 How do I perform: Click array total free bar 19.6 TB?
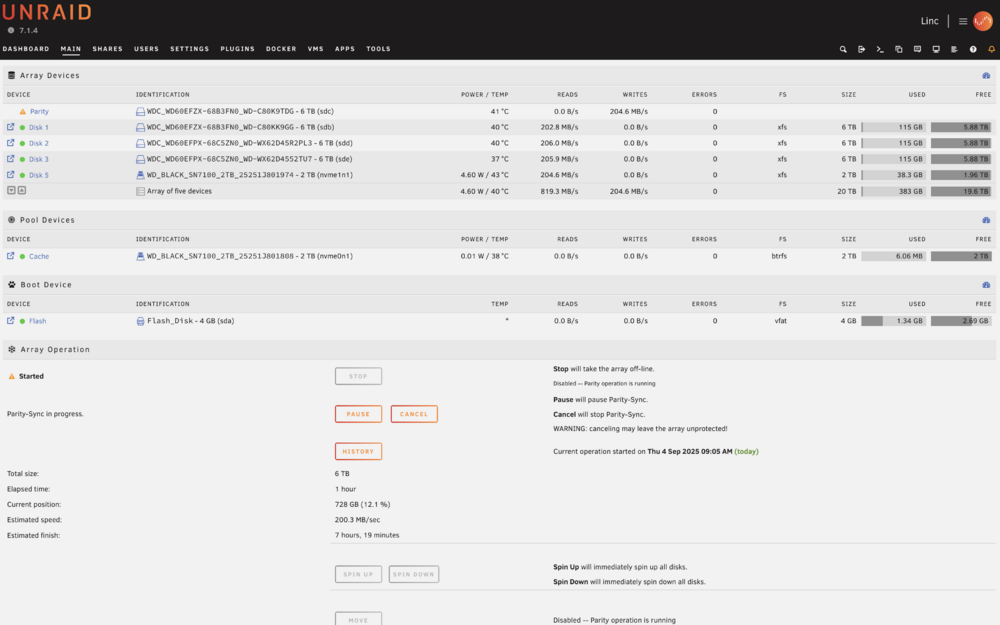coord(961,191)
